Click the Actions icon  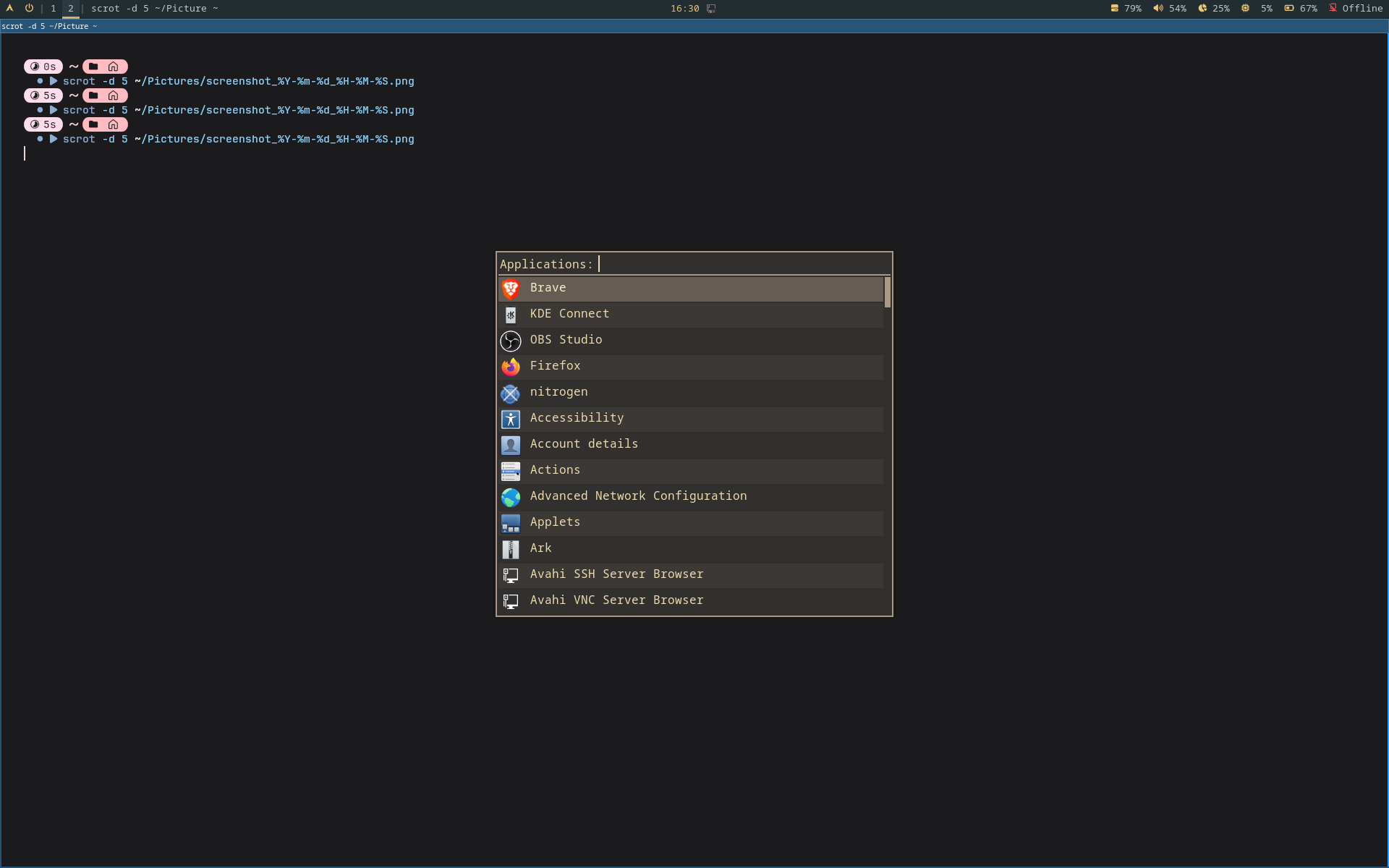(511, 471)
